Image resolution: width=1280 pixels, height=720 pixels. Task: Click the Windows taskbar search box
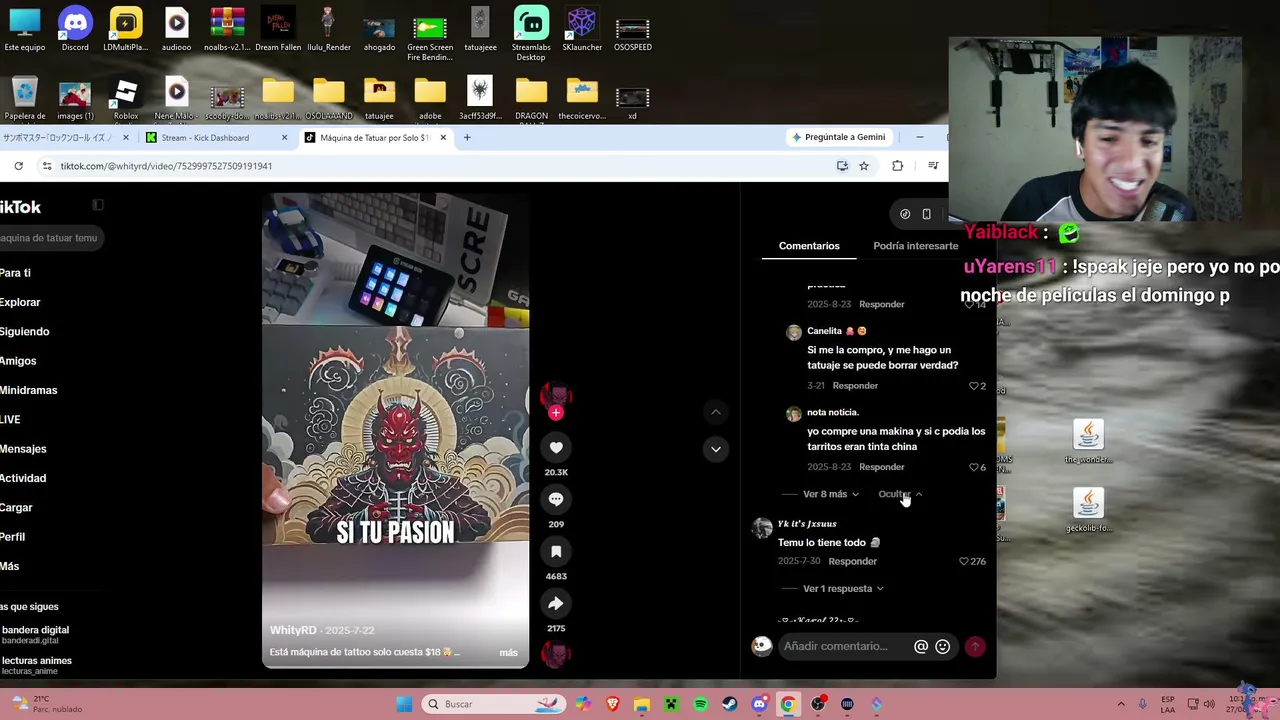pos(495,704)
